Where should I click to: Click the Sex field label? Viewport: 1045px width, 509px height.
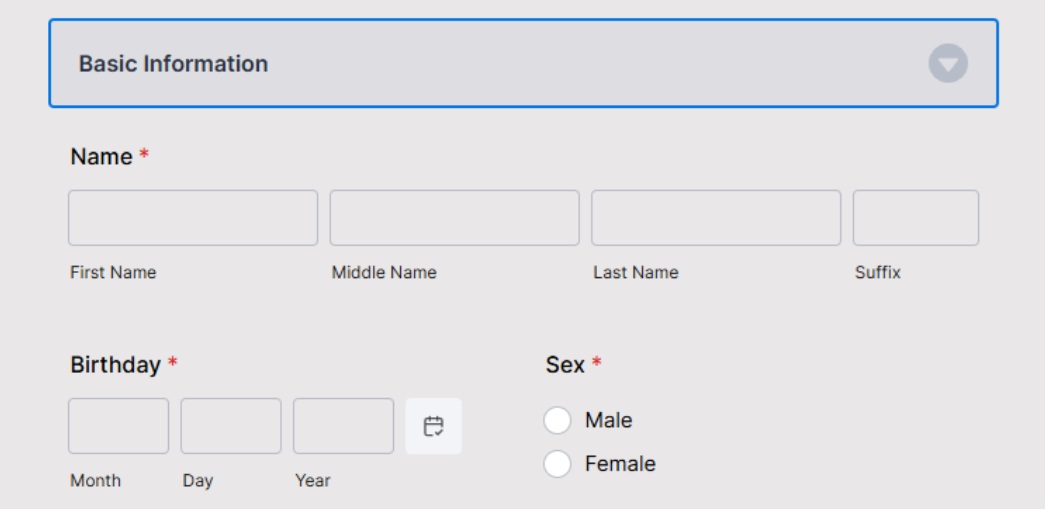coord(565,365)
